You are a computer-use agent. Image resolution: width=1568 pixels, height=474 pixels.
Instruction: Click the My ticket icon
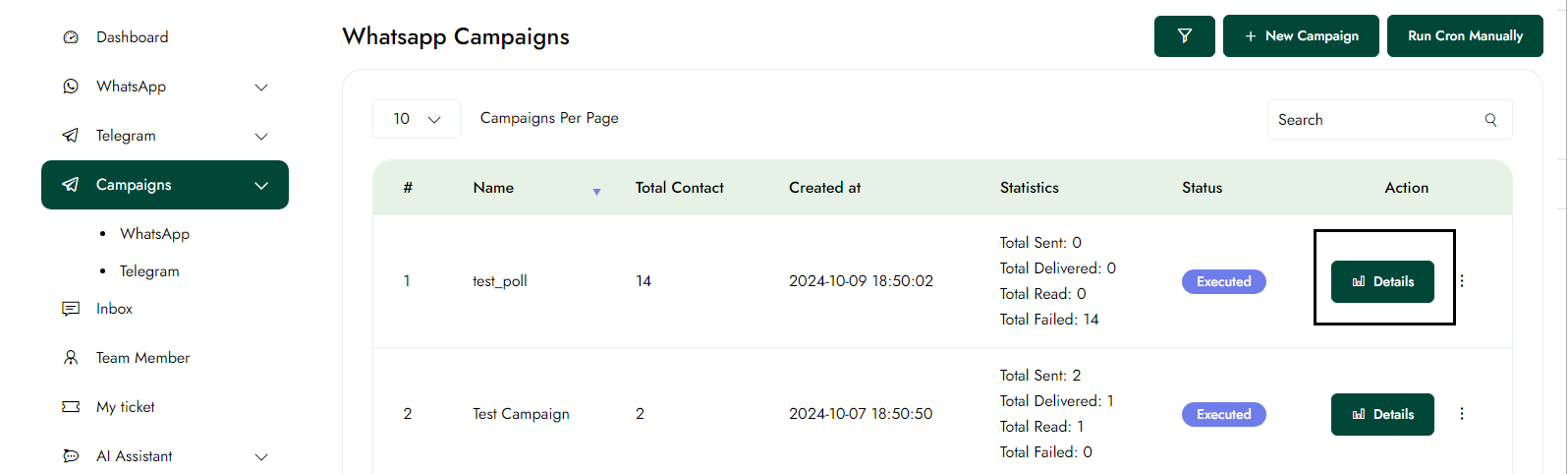coord(71,407)
